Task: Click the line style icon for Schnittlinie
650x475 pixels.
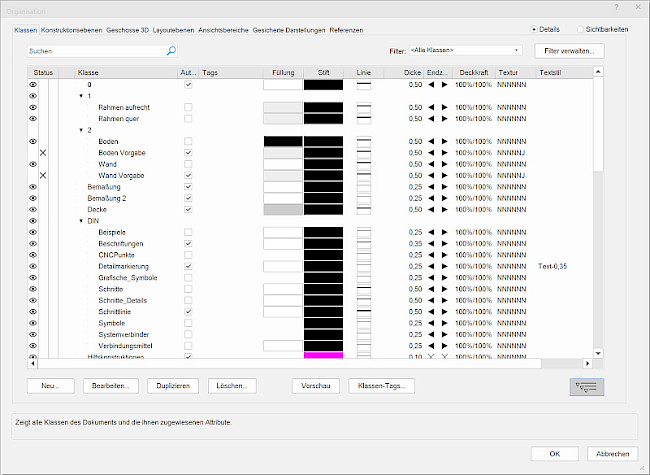Action: (363, 312)
